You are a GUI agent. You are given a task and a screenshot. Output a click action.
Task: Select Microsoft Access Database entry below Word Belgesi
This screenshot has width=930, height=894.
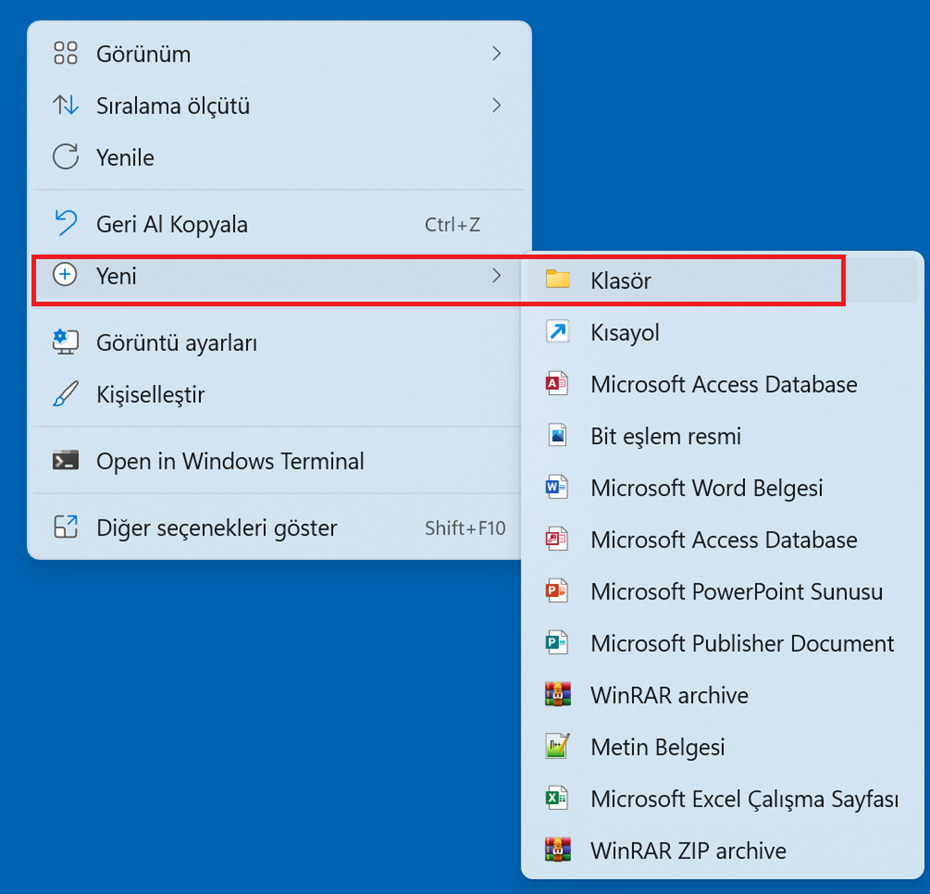(x=722, y=539)
